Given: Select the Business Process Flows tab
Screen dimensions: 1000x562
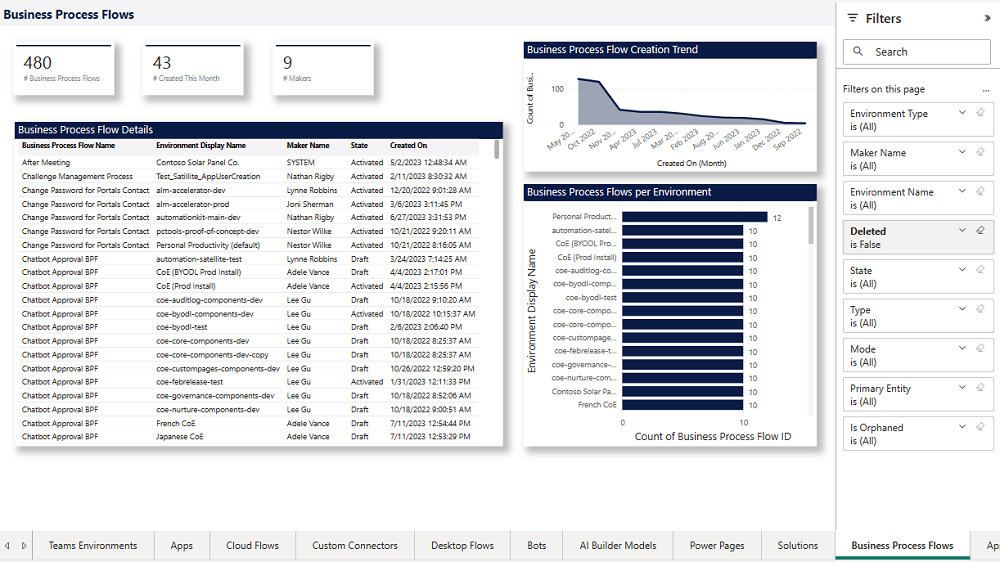Looking at the screenshot, I should 902,545.
